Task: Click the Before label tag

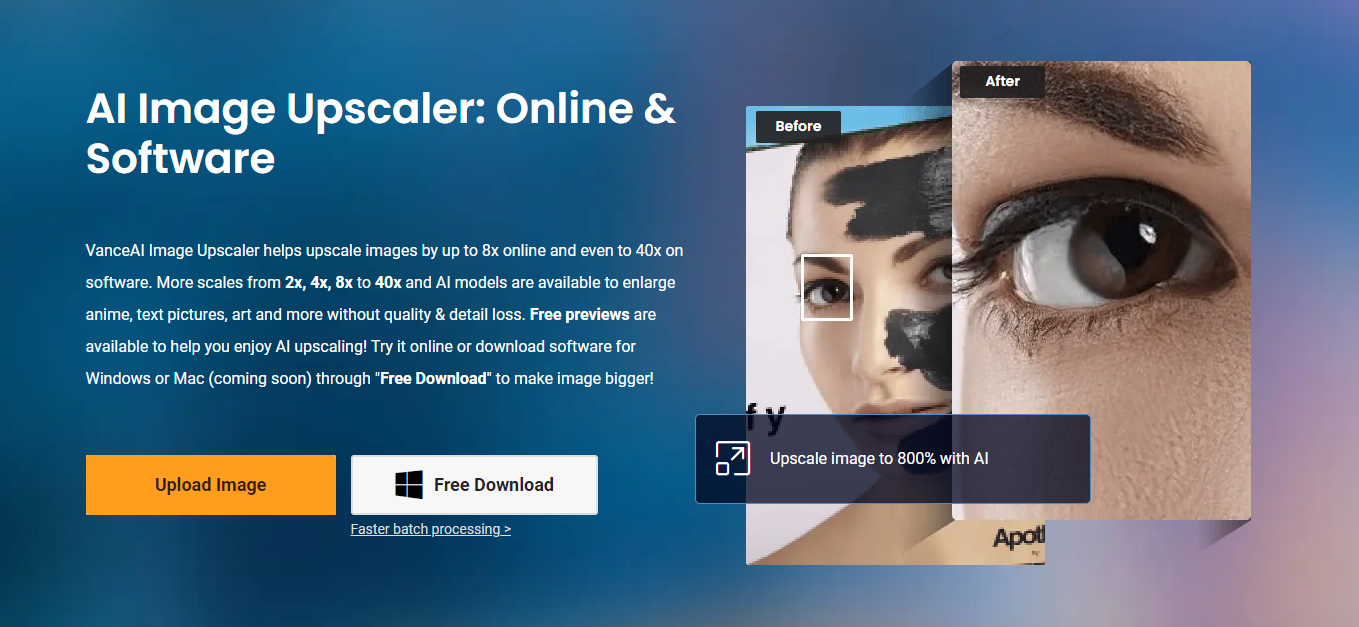Action: click(798, 126)
